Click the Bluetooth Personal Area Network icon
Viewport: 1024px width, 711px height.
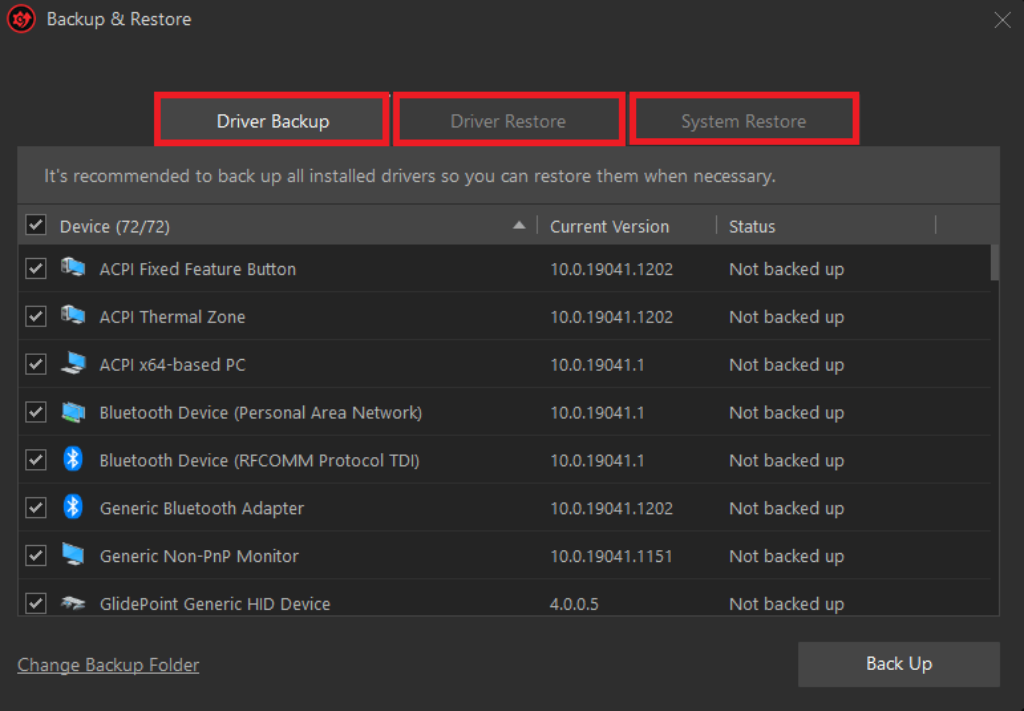73,412
